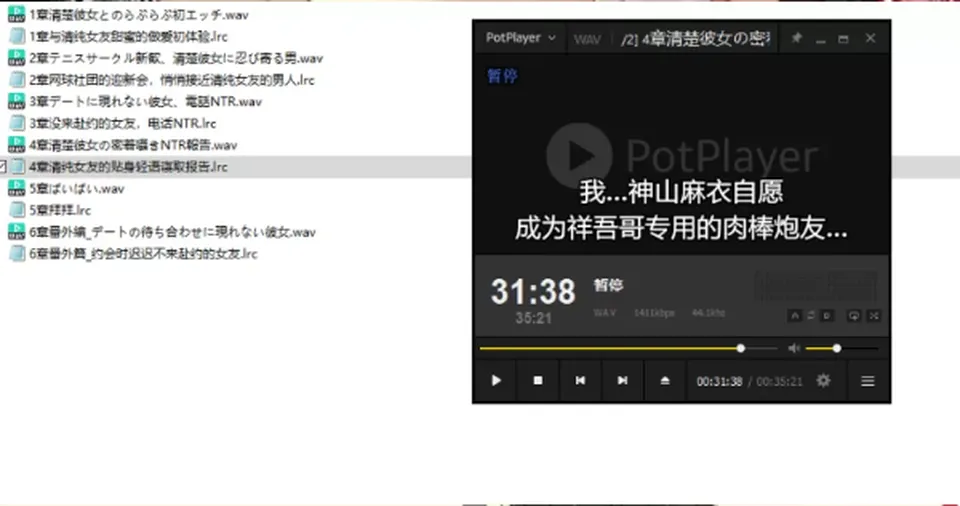Image resolution: width=960 pixels, height=506 pixels.
Task: Click the white 暂停 status in info panel
Action: pyautogui.click(x=608, y=285)
